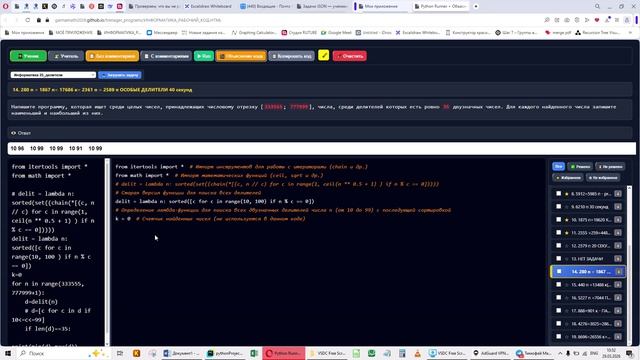Click the small square icon right of task row 13
Image resolution: width=640 pixels, height=360 pixels.
[618, 259]
